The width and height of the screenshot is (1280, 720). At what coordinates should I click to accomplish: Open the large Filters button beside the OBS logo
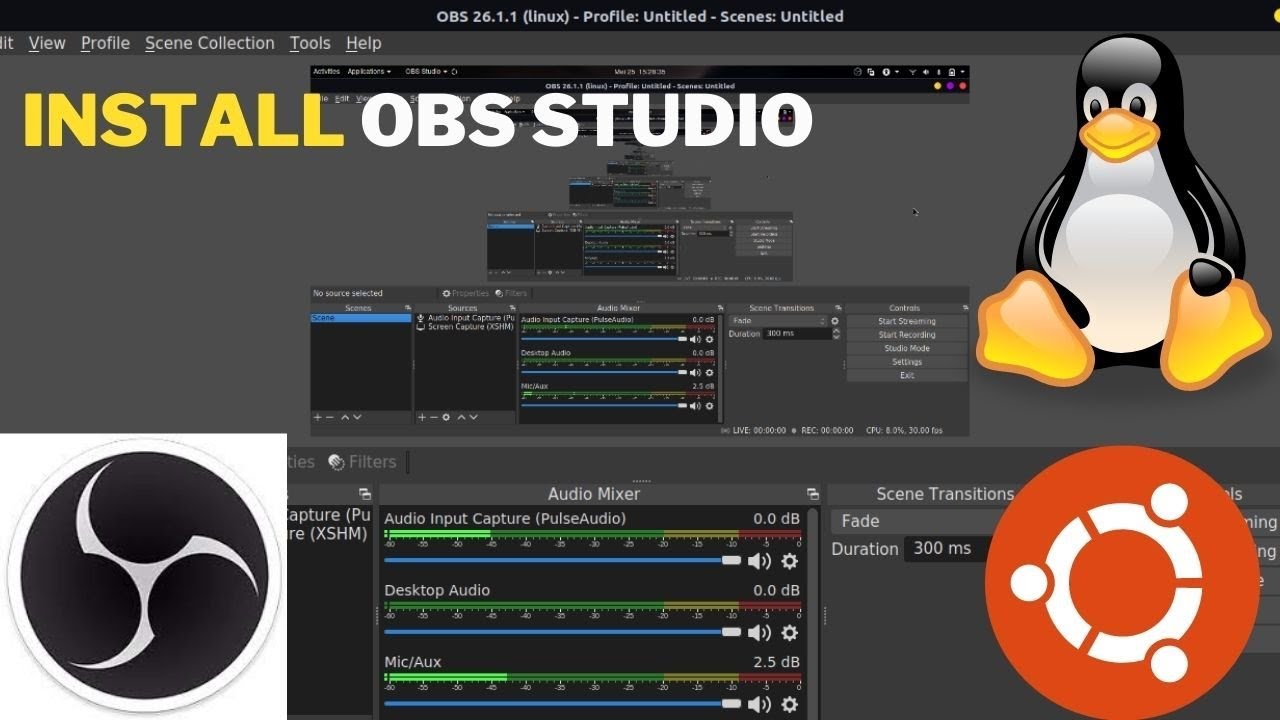click(363, 462)
